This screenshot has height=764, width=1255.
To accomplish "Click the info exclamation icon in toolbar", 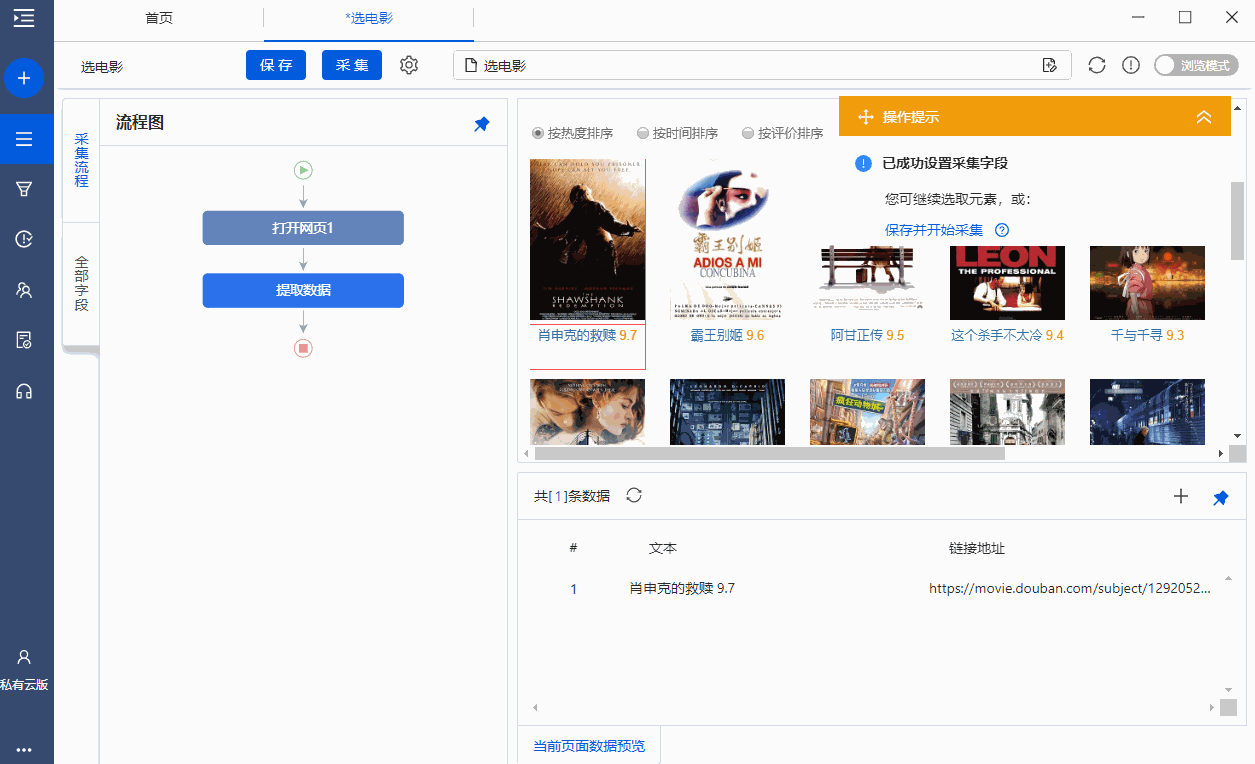I will tap(1131, 65).
